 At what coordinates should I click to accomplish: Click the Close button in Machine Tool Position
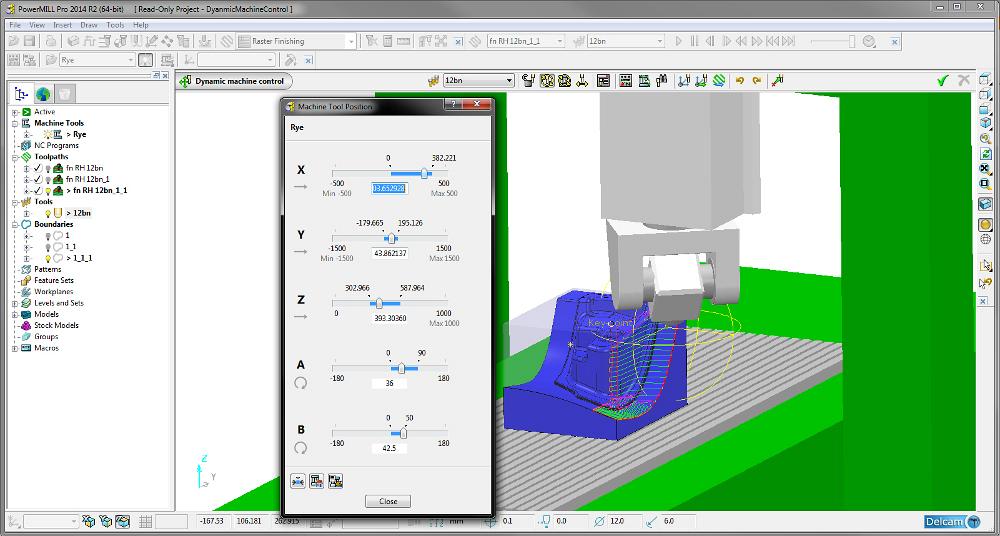(x=388, y=502)
